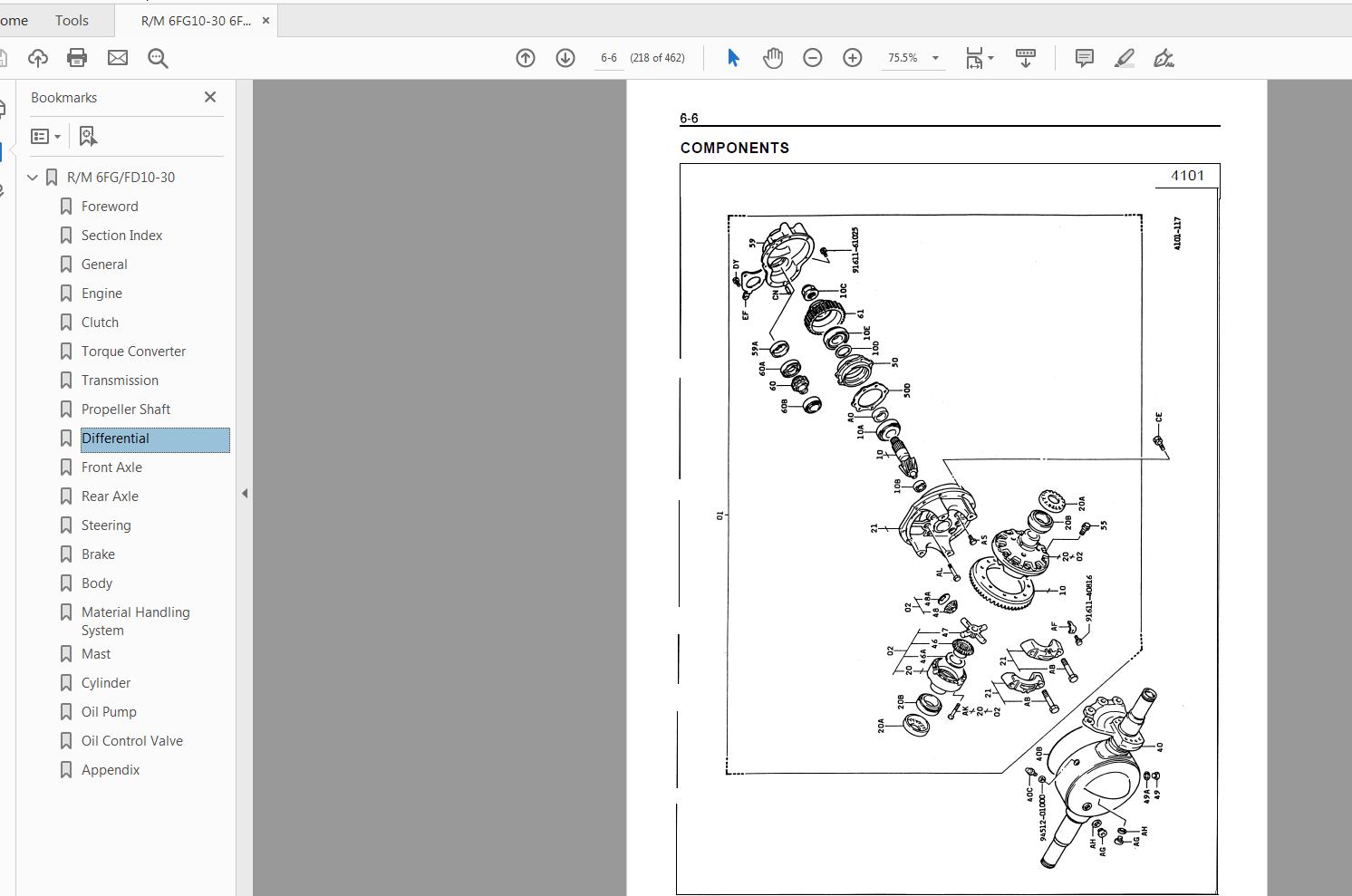
Task: Click the COMPONENTS heading on the page
Action: click(735, 148)
